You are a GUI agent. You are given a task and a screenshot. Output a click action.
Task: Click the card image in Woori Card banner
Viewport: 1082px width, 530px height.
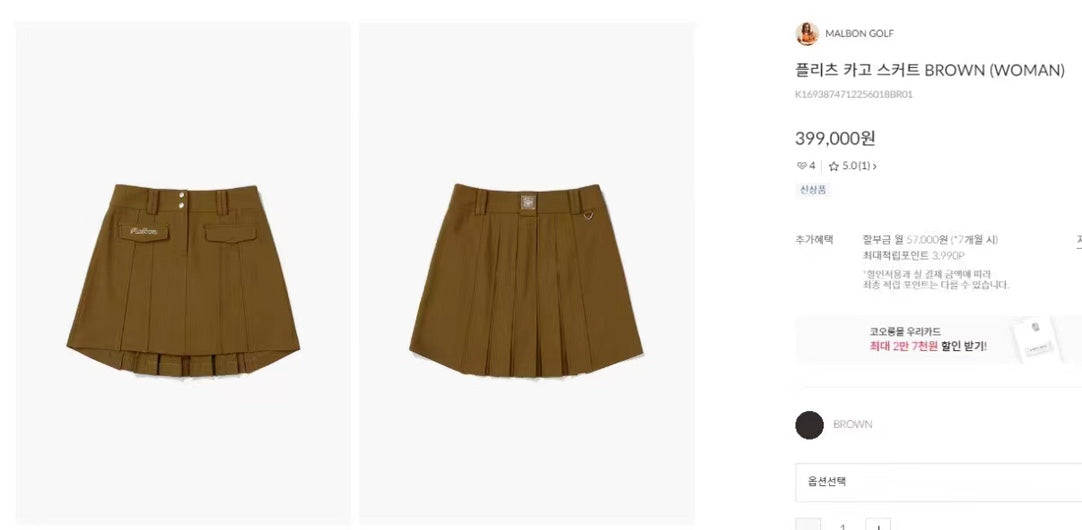tap(1037, 338)
